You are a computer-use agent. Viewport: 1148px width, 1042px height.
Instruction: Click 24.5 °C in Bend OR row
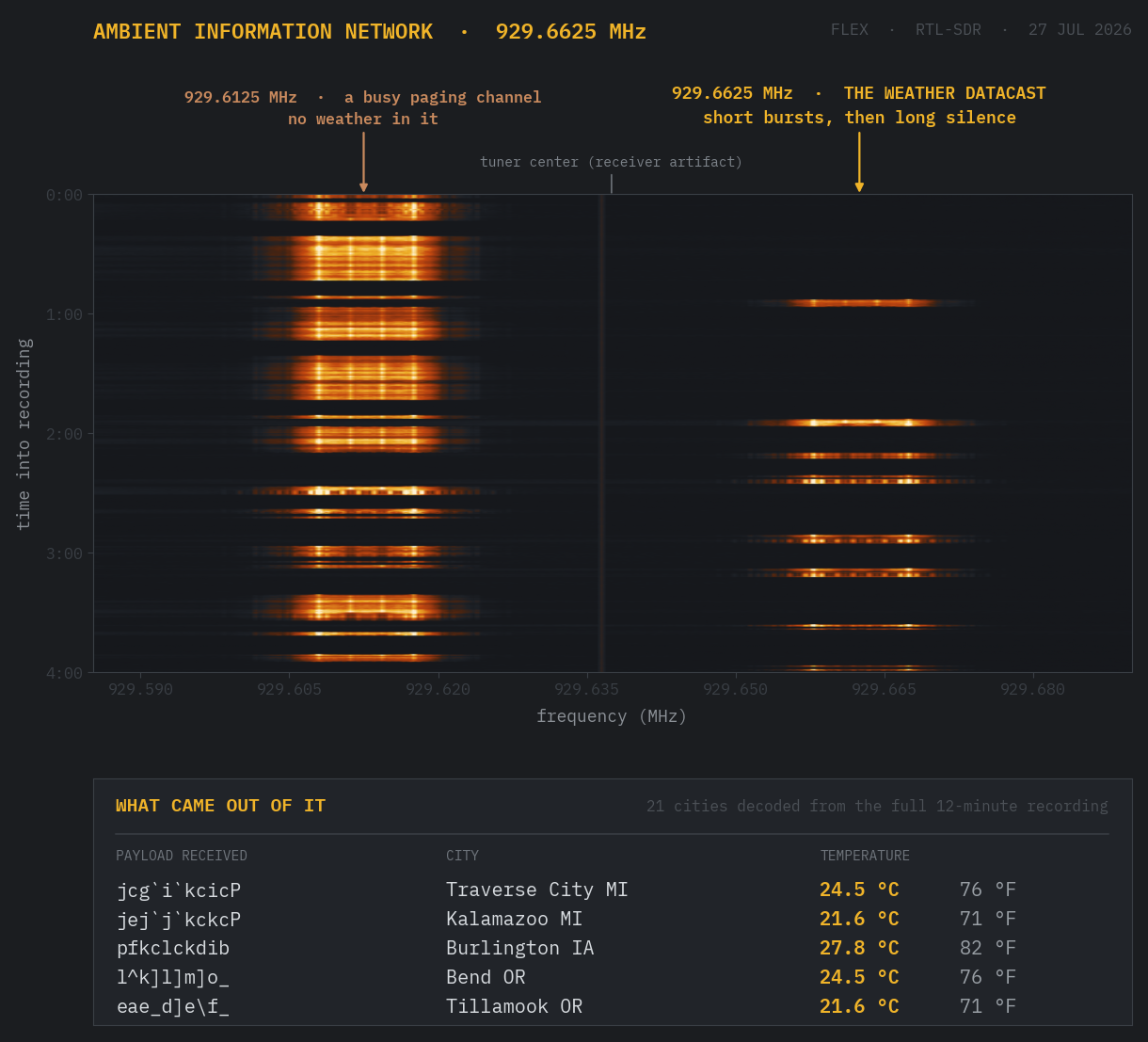click(859, 977)
